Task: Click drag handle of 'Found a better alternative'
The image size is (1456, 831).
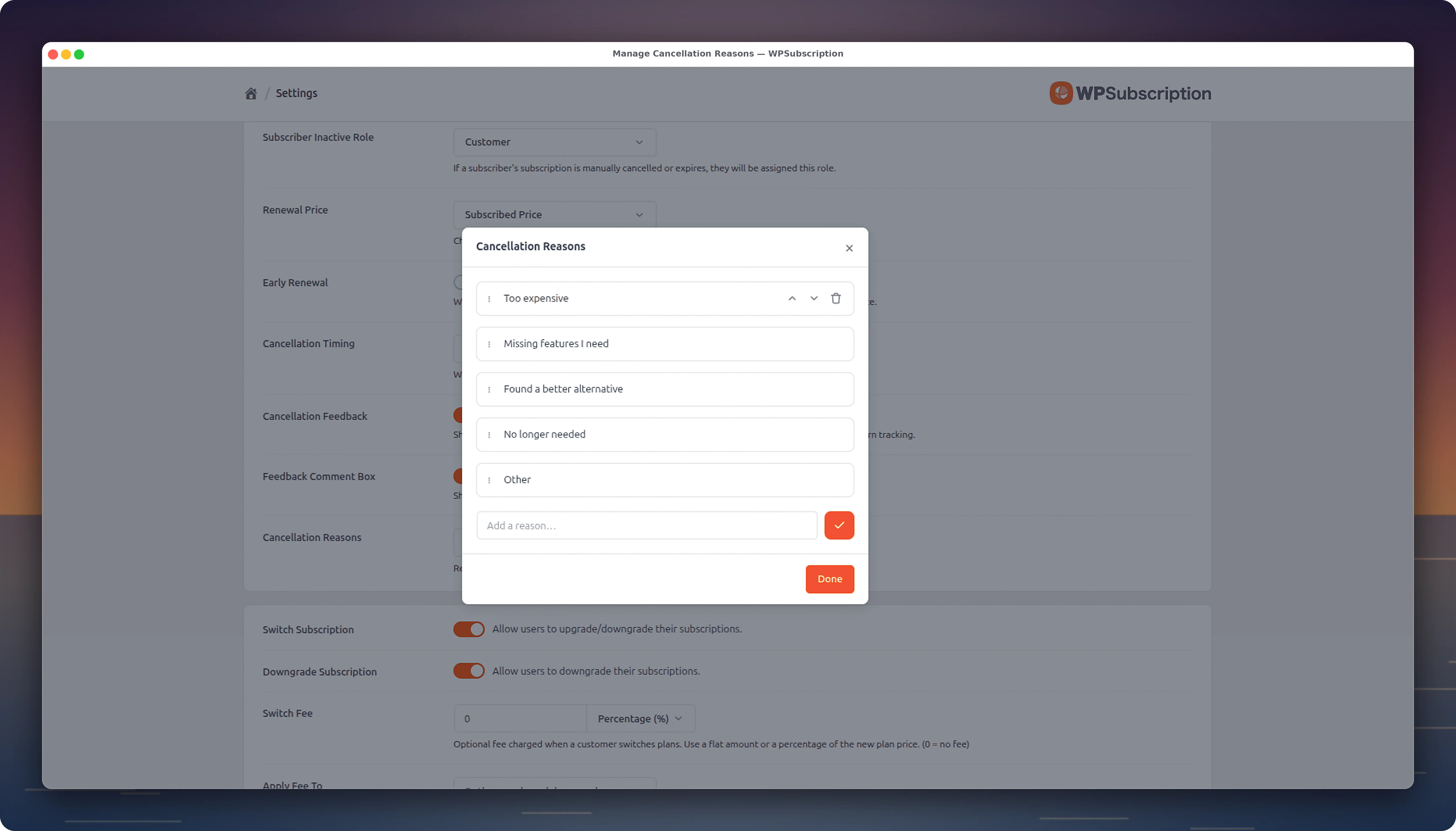Action: point(489,390)
